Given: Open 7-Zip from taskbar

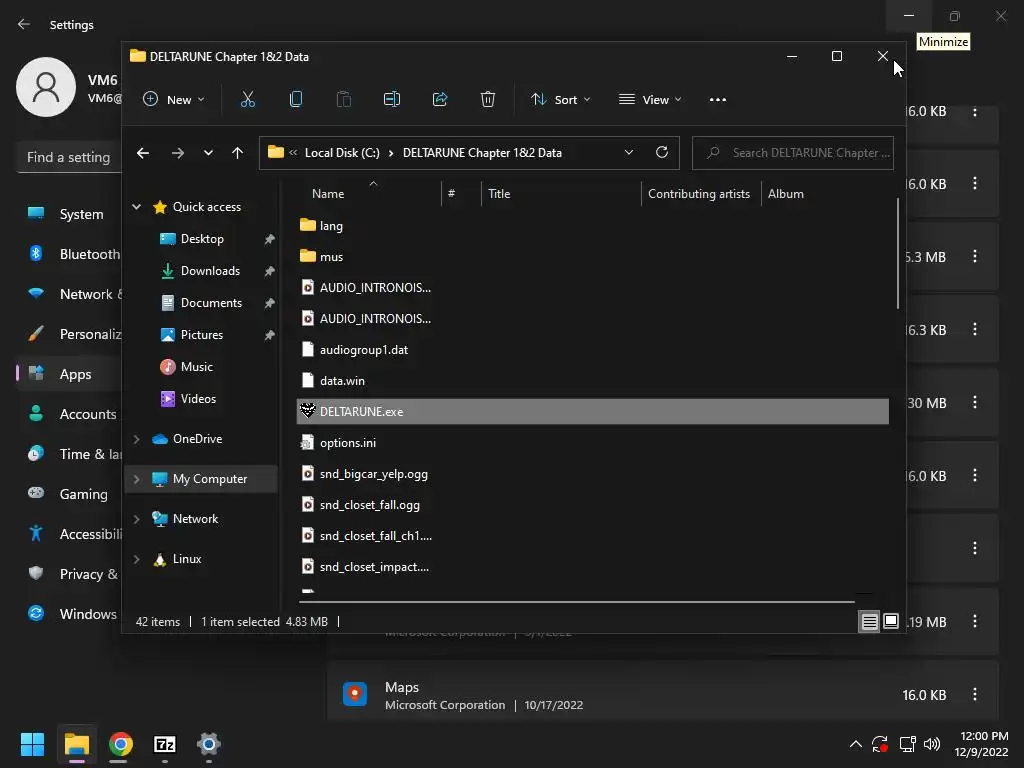Looking at the screenshot, I should (x=165, y=744).
